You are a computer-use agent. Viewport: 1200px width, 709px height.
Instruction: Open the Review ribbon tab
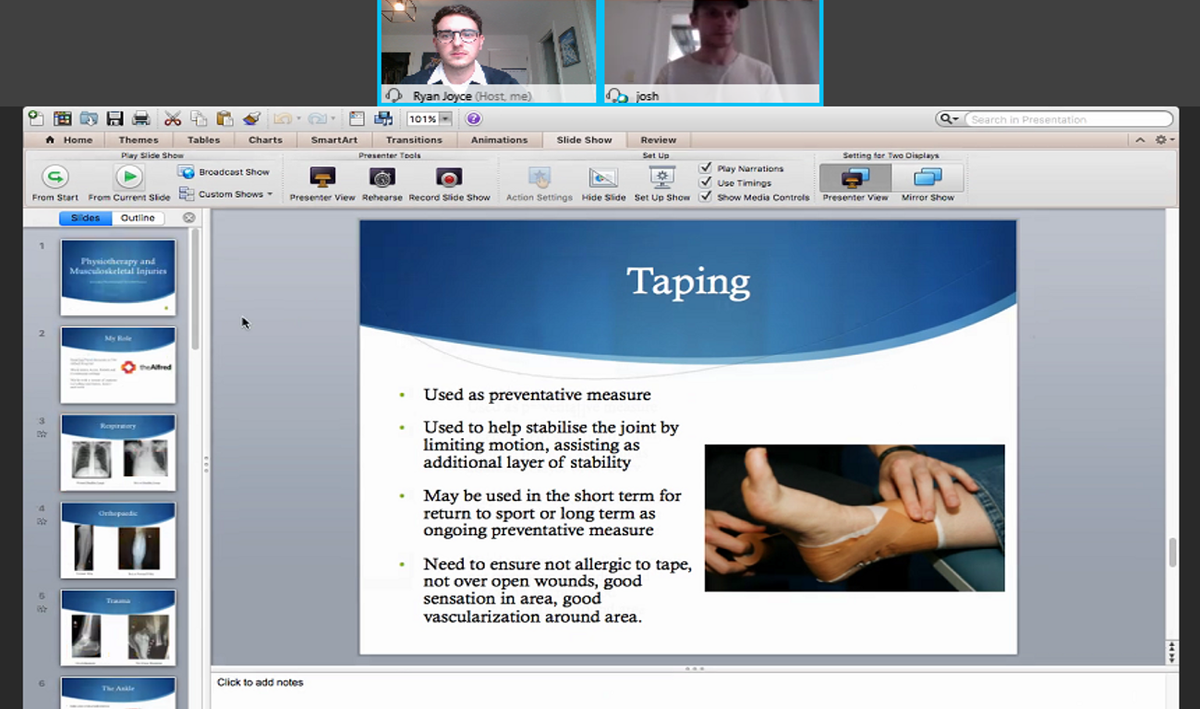[658, 140]
